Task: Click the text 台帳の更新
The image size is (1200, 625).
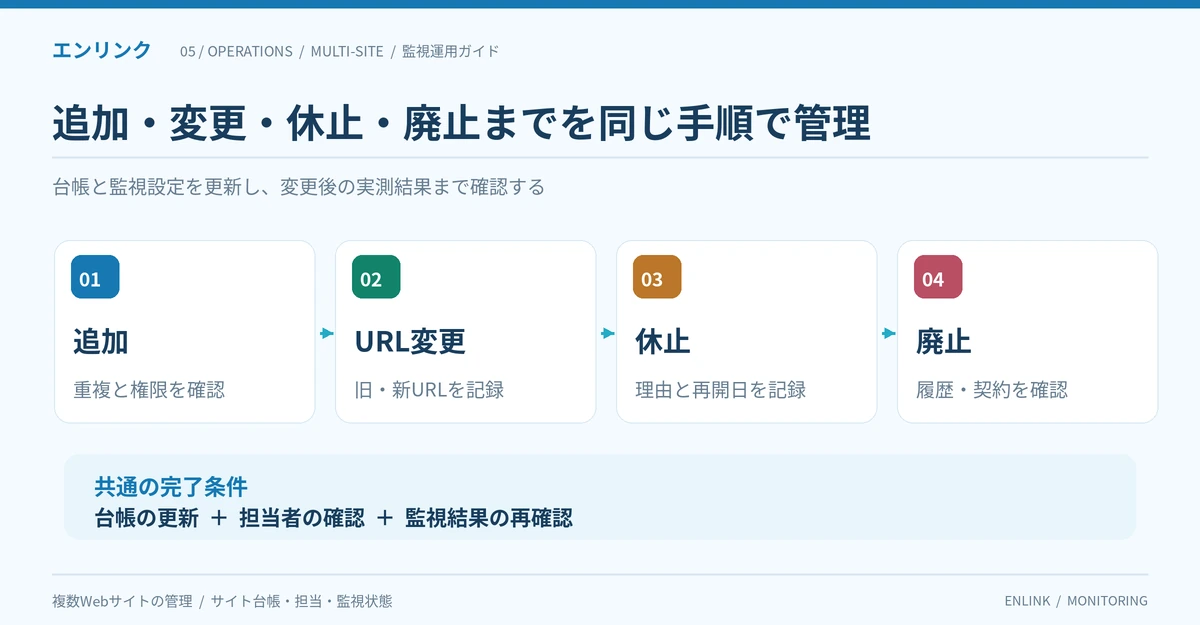Action: [146, 518]
